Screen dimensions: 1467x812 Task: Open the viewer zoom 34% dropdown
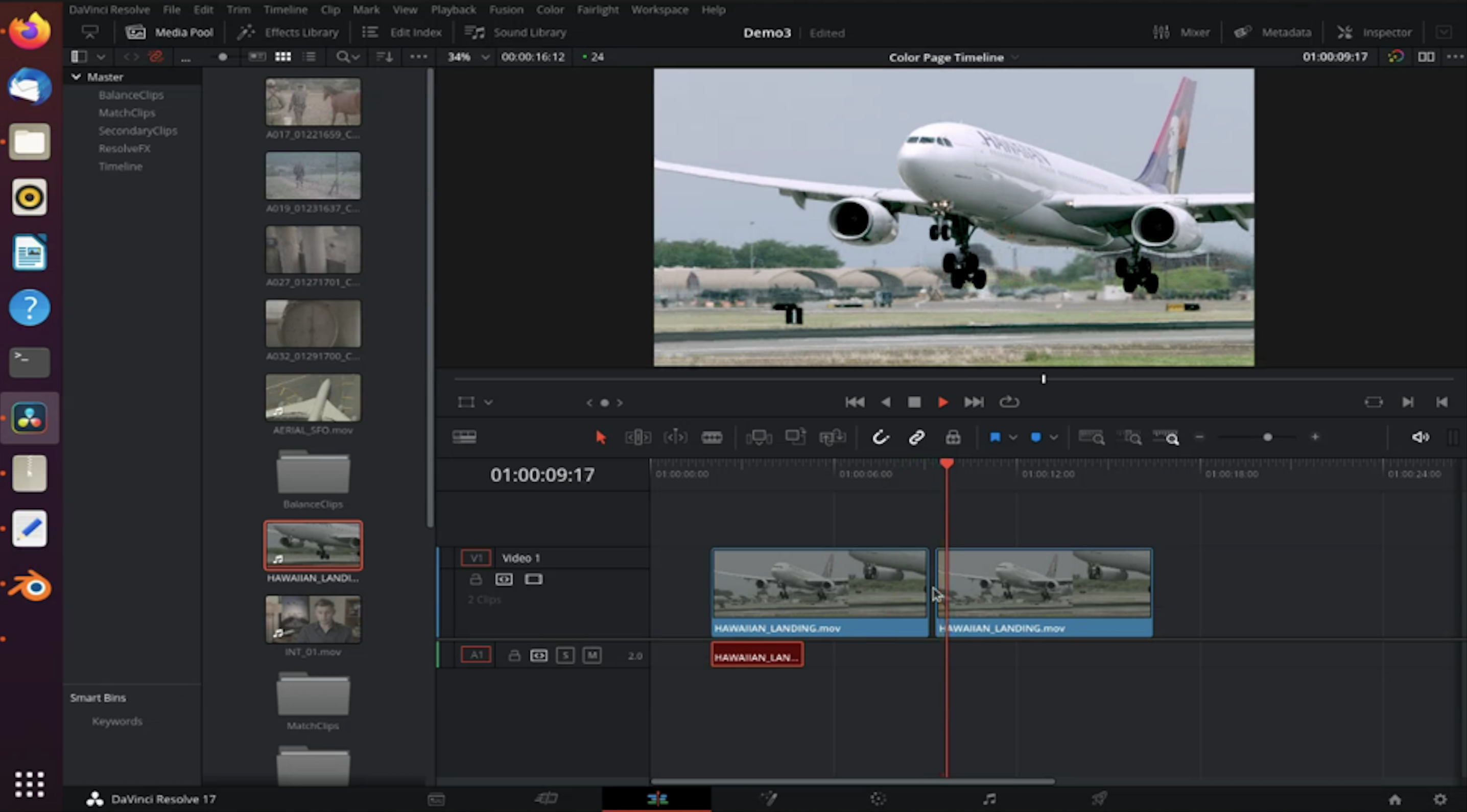pyautogui.click(x=485, y=57)
